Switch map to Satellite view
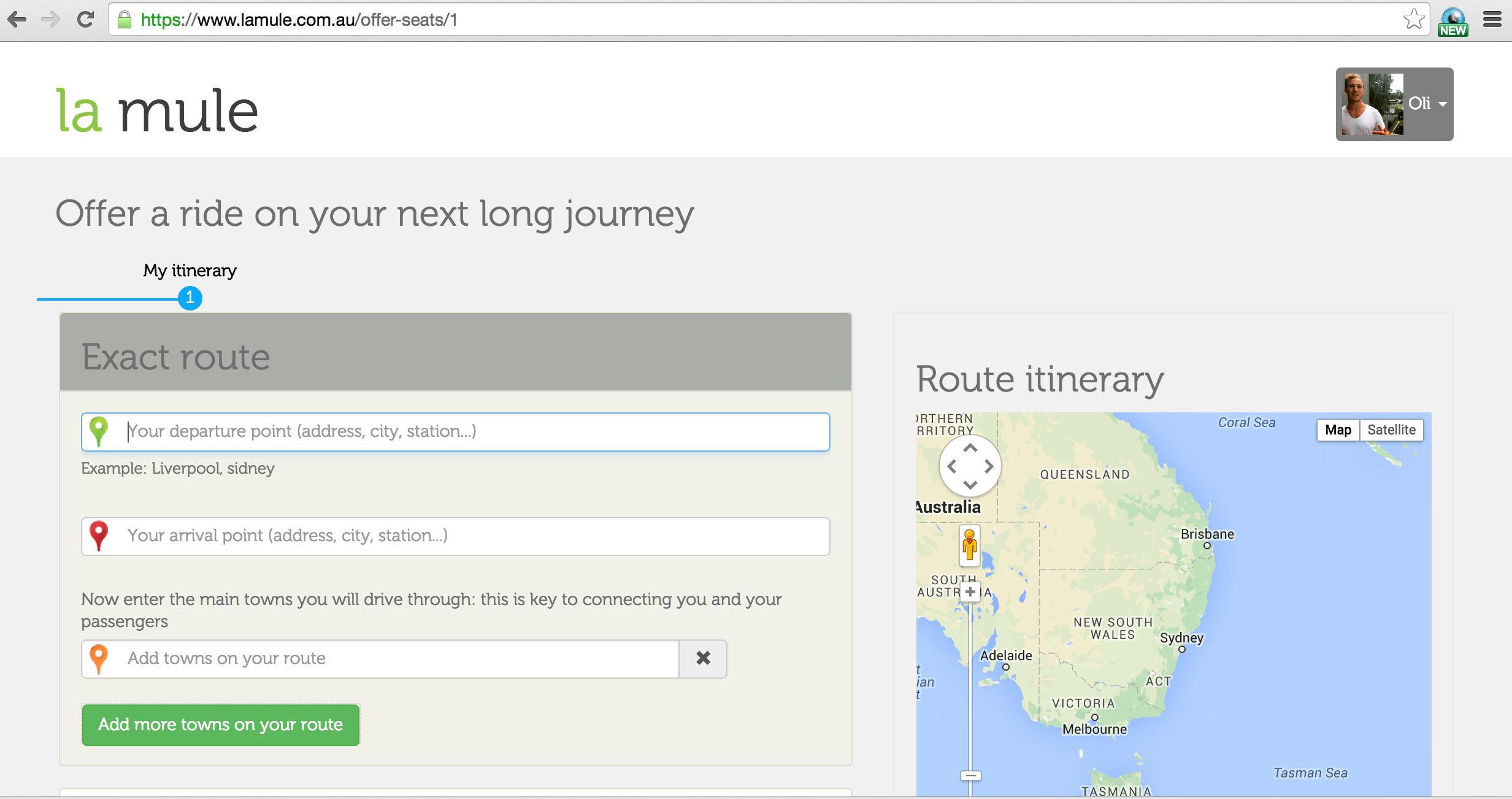 pos(1391,430)
